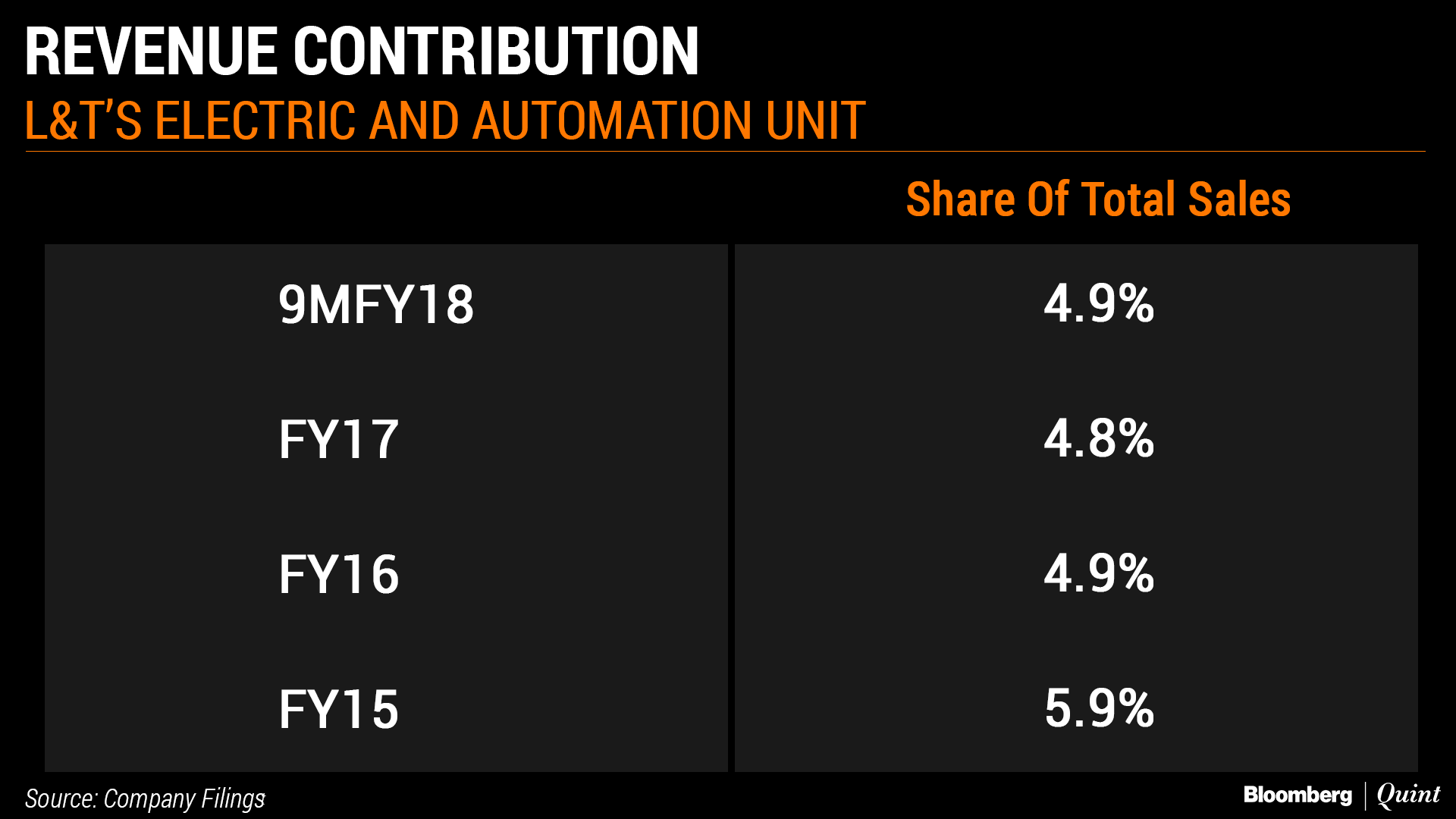Screen dimensions: 1456x819
Task: Click the 4.9% value beside FY16
Action: [1099, 574]
